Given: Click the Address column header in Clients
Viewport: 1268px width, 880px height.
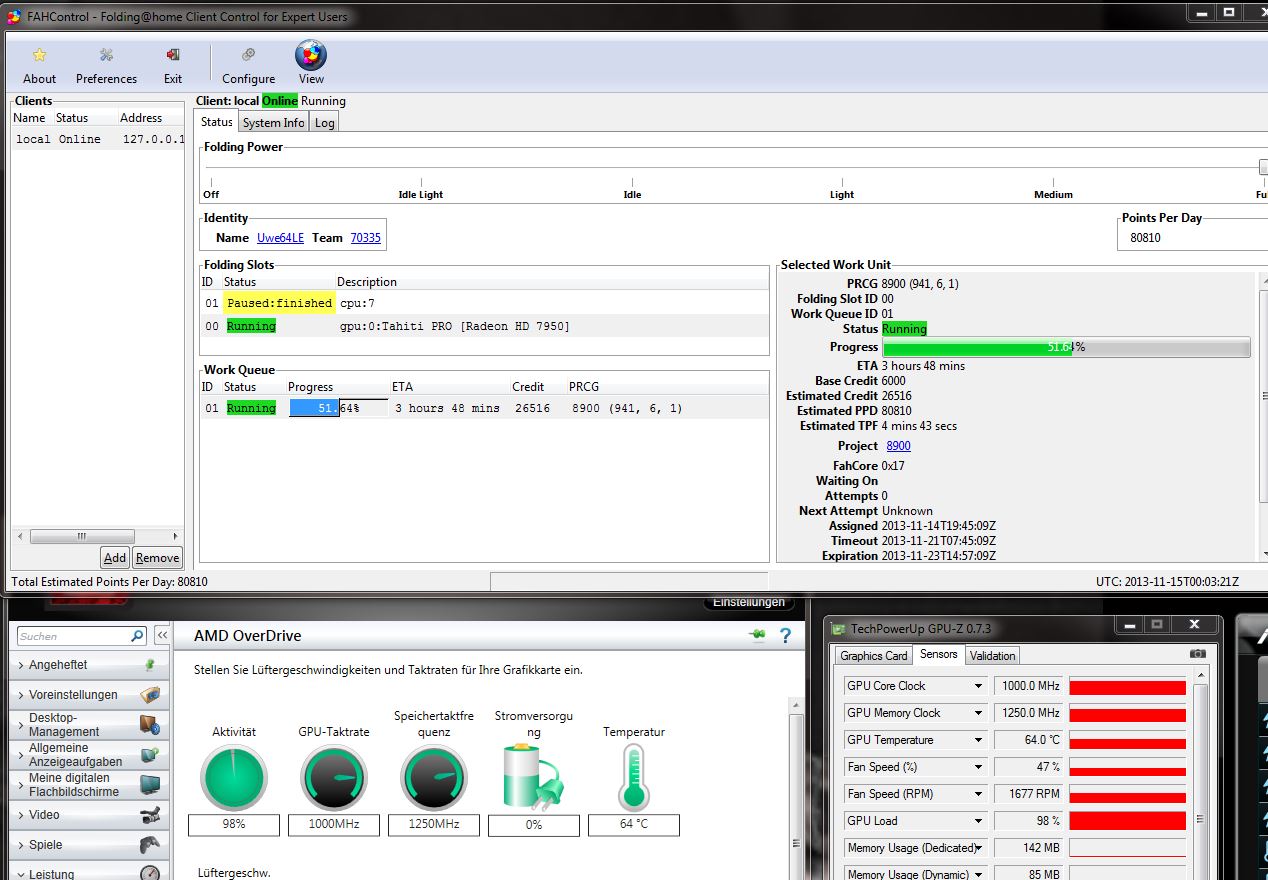Looking at the screenshot, I should point(150,118).
